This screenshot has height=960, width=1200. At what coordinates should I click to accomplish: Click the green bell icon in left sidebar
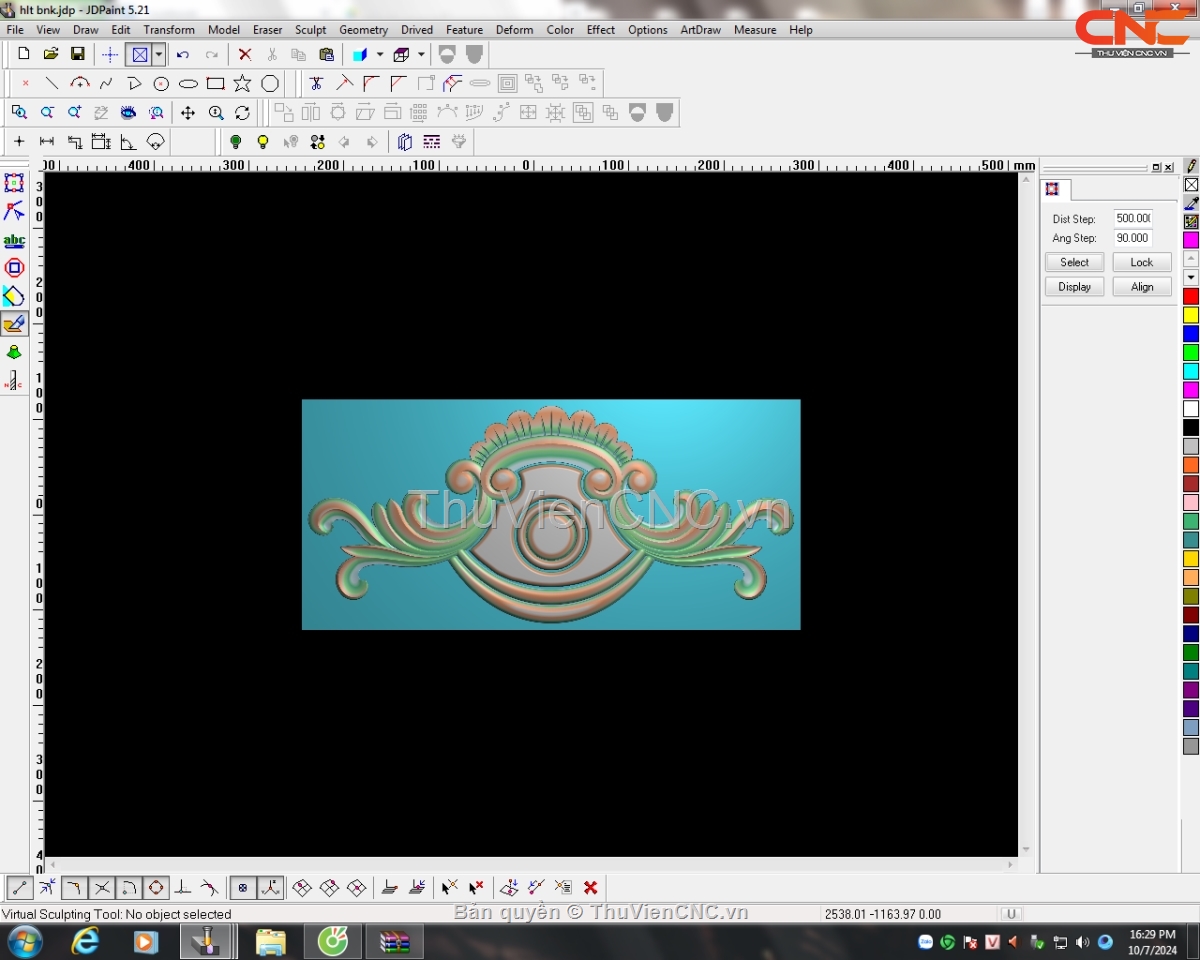click(x=14, y=352)
